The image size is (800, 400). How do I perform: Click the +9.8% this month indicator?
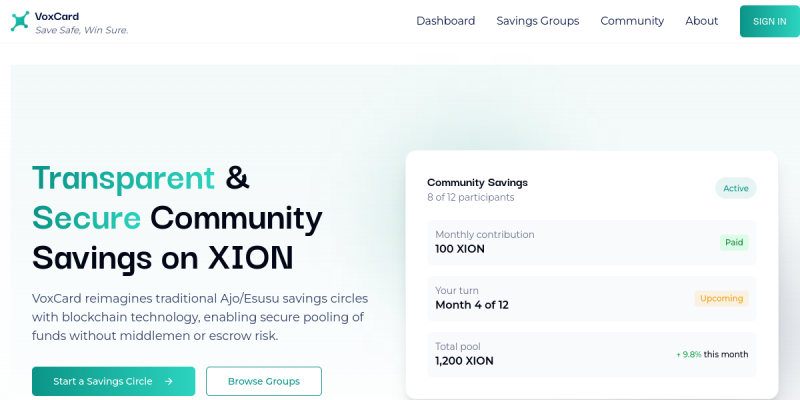coord(711,354)
